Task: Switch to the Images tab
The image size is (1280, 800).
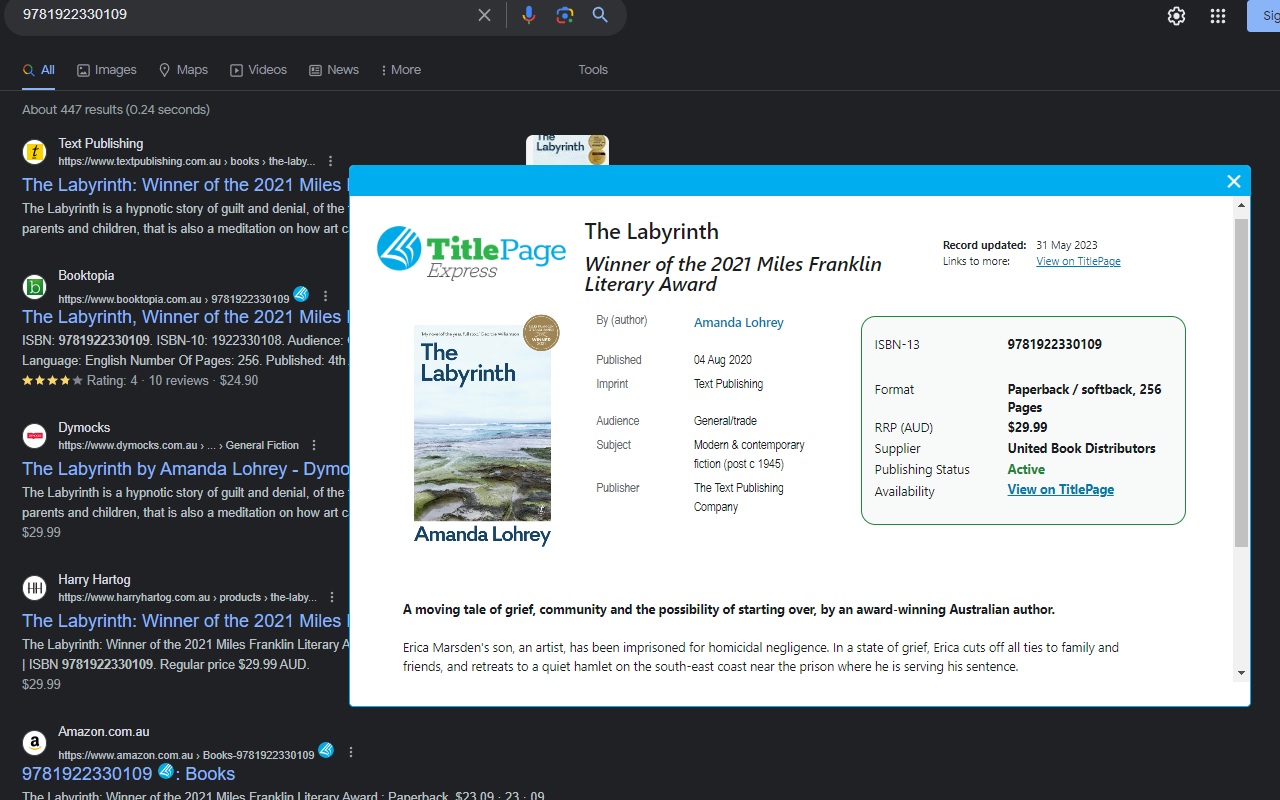Action: coord(107,70)
